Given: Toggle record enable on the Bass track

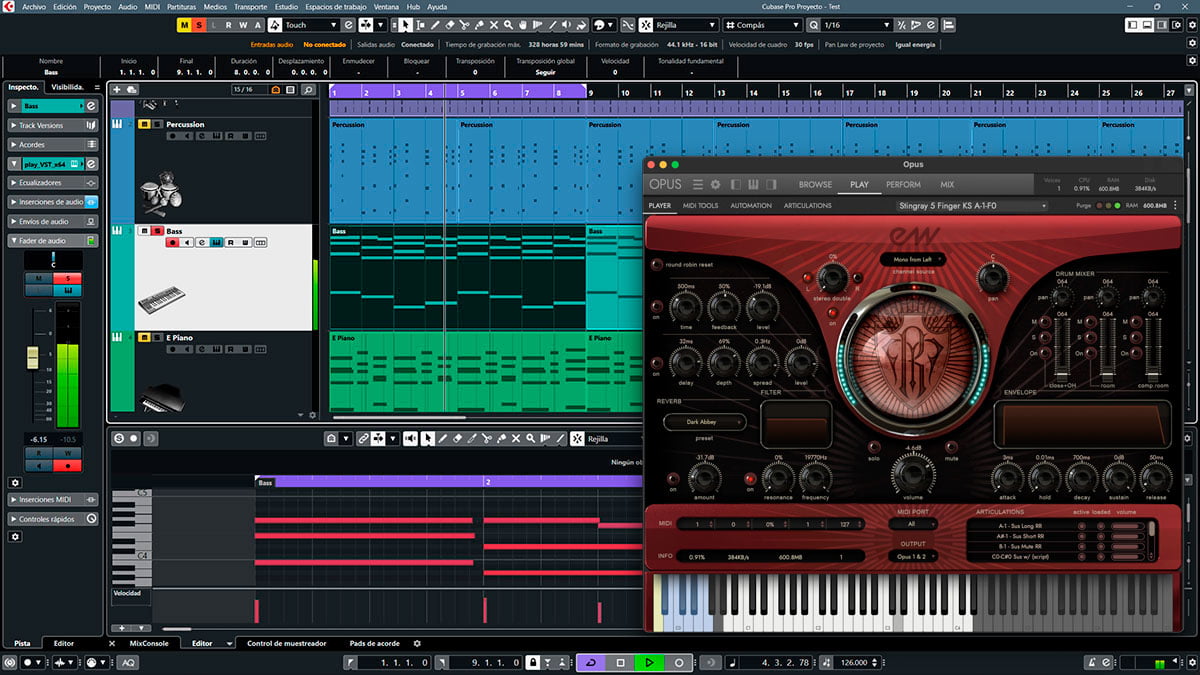Looking at the screenshot, I should tap(172, 242).
